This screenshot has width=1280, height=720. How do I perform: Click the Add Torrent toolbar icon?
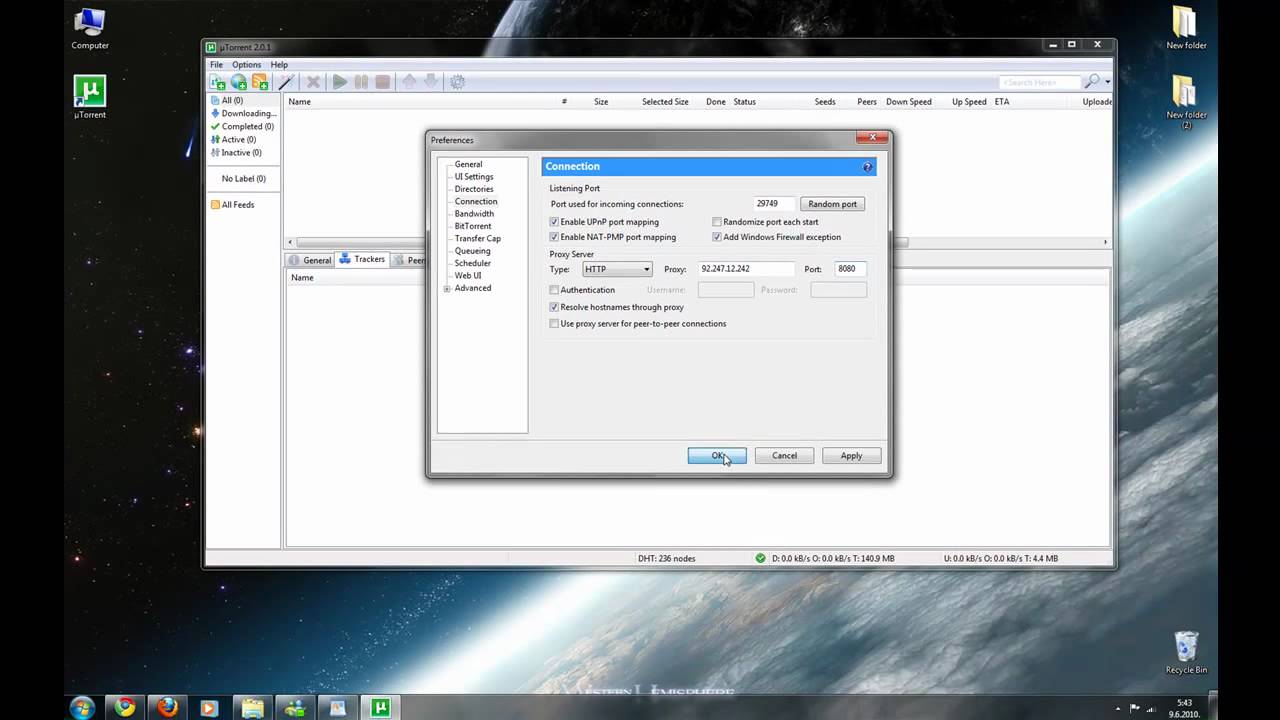pos(217,82)
